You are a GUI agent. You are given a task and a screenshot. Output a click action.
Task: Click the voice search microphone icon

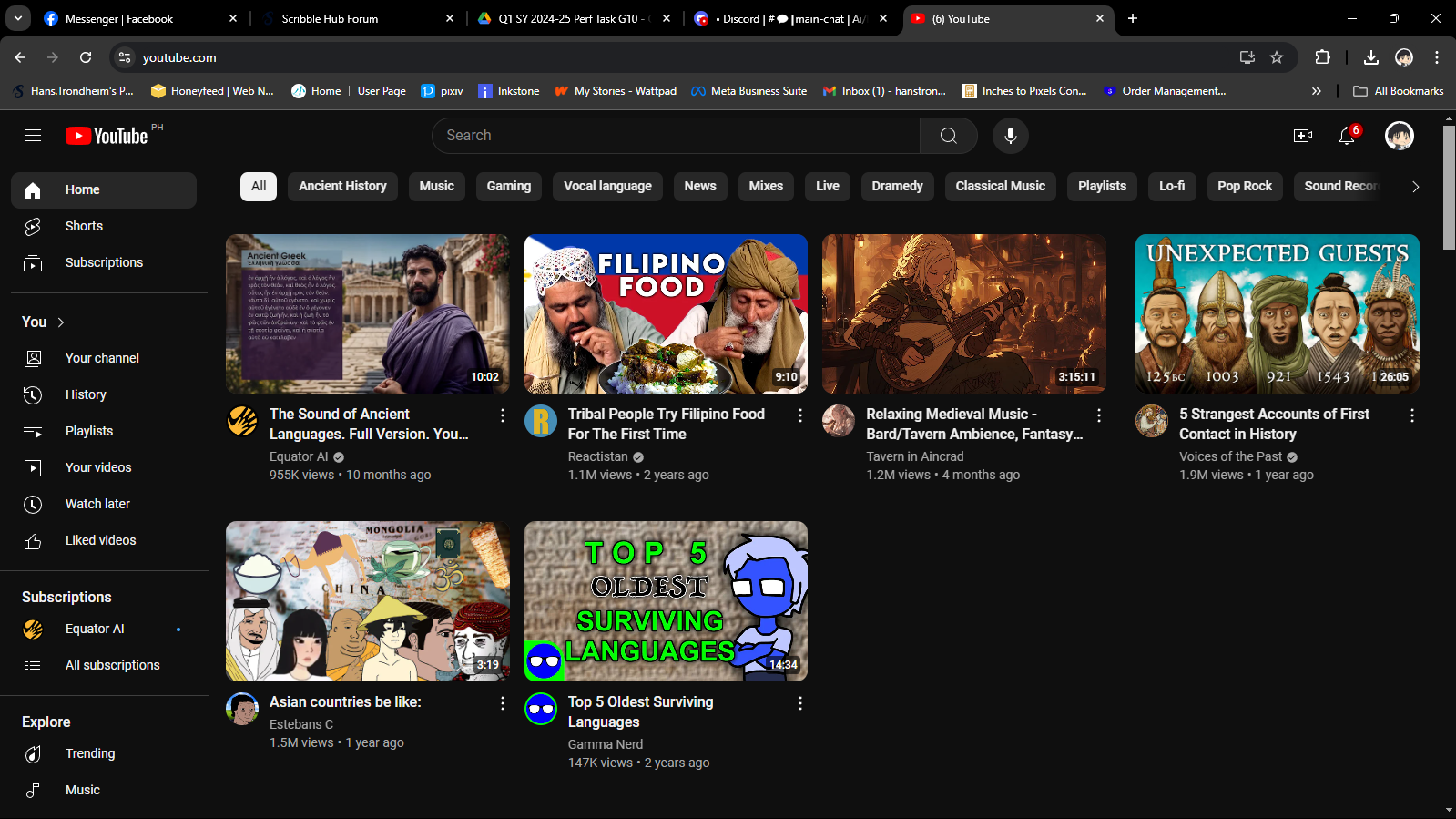1010,136
